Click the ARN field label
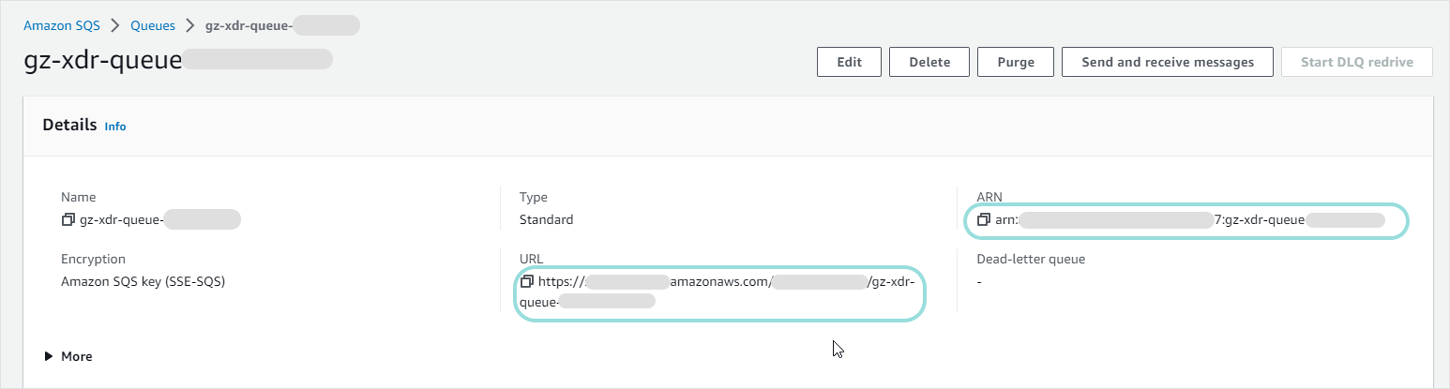The height and width of the screenshot is (389, 1450). 990,197
